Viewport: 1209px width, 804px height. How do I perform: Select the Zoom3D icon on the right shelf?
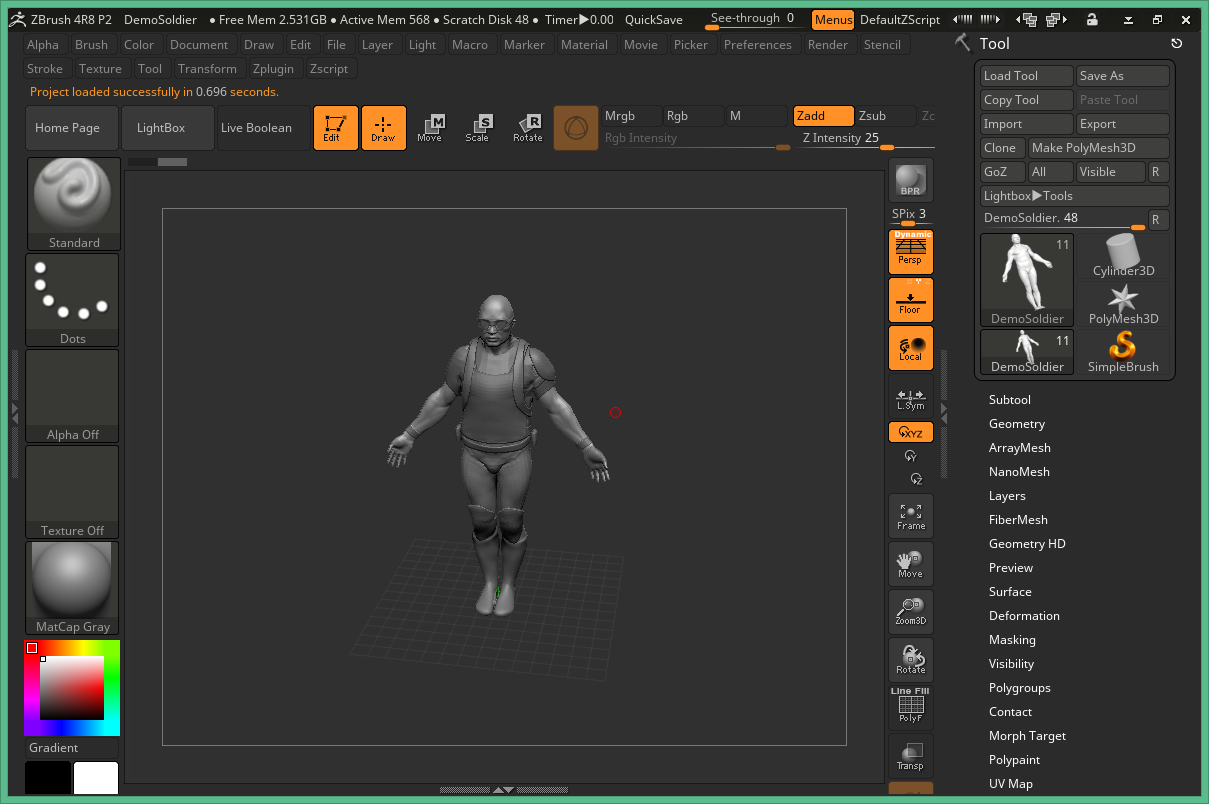click(910, 611)
